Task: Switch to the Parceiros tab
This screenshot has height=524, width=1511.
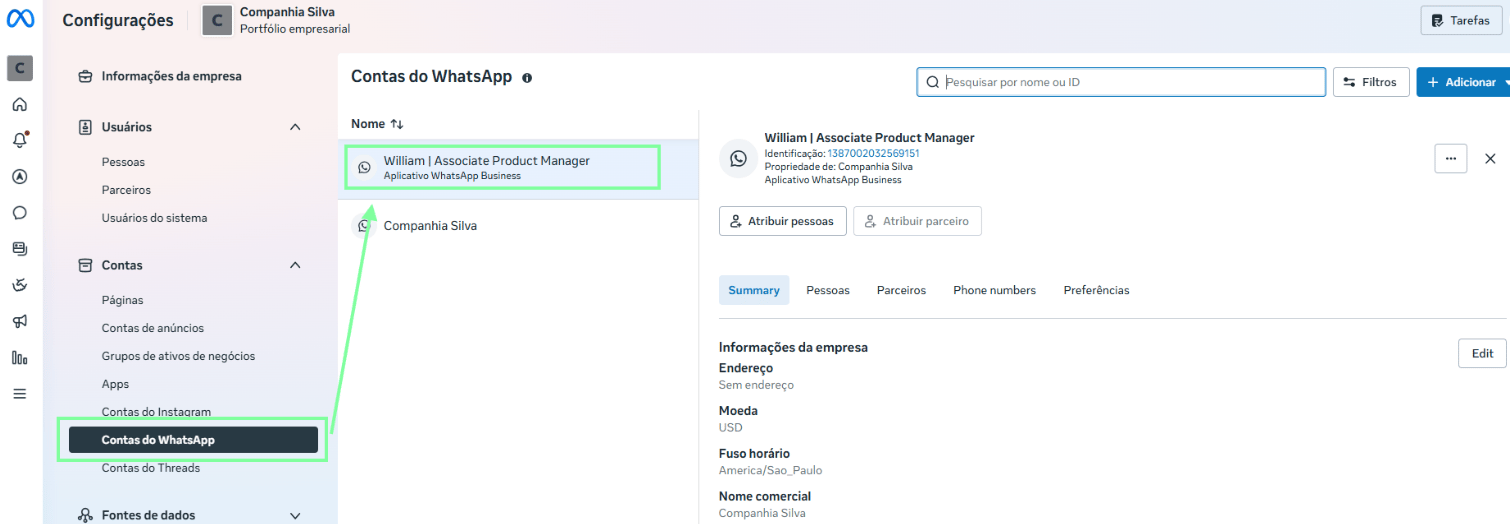Action: [901, 290]
